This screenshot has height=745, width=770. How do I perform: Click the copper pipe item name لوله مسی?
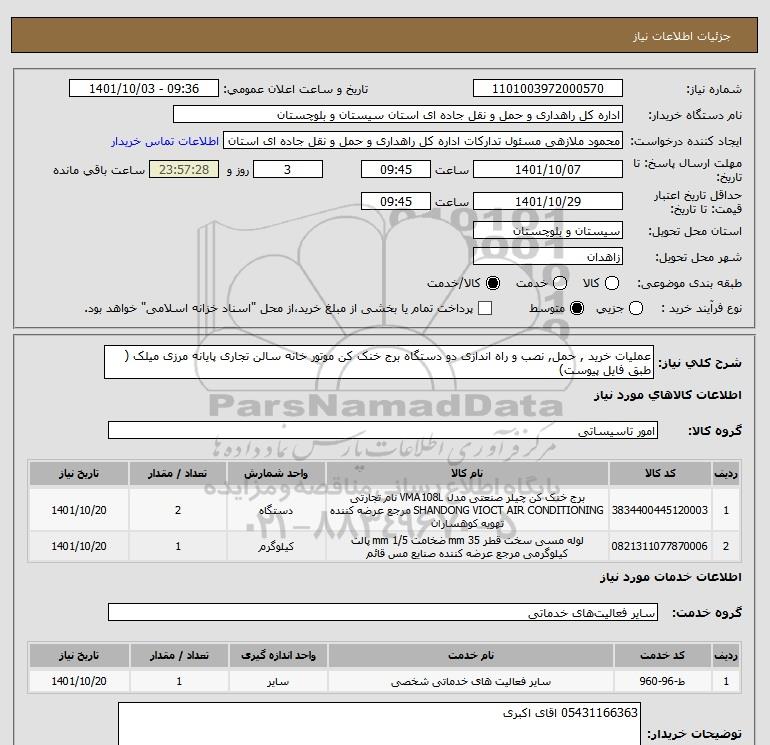[x=467, y=546]
